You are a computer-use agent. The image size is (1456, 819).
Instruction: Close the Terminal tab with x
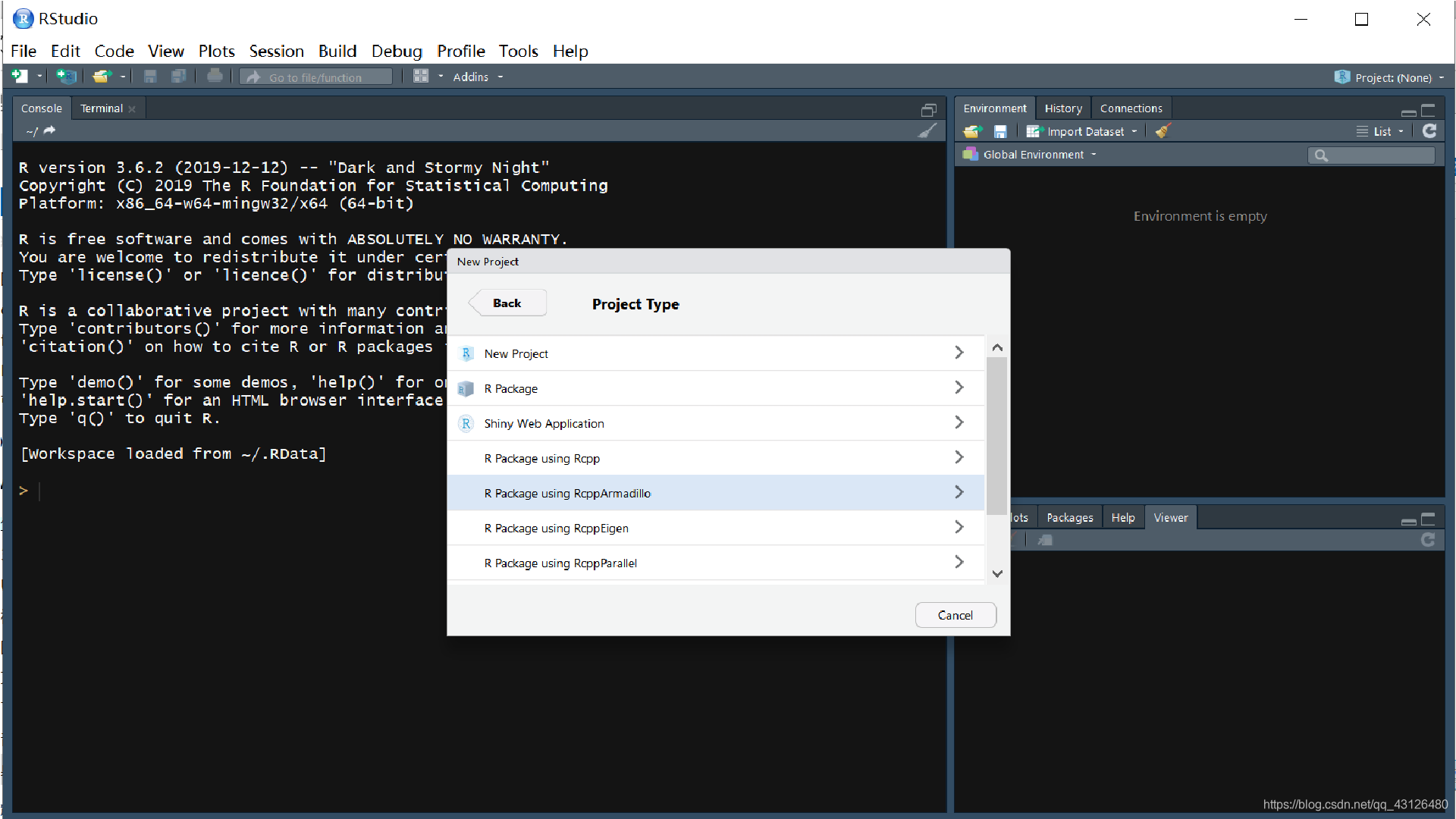132,109
